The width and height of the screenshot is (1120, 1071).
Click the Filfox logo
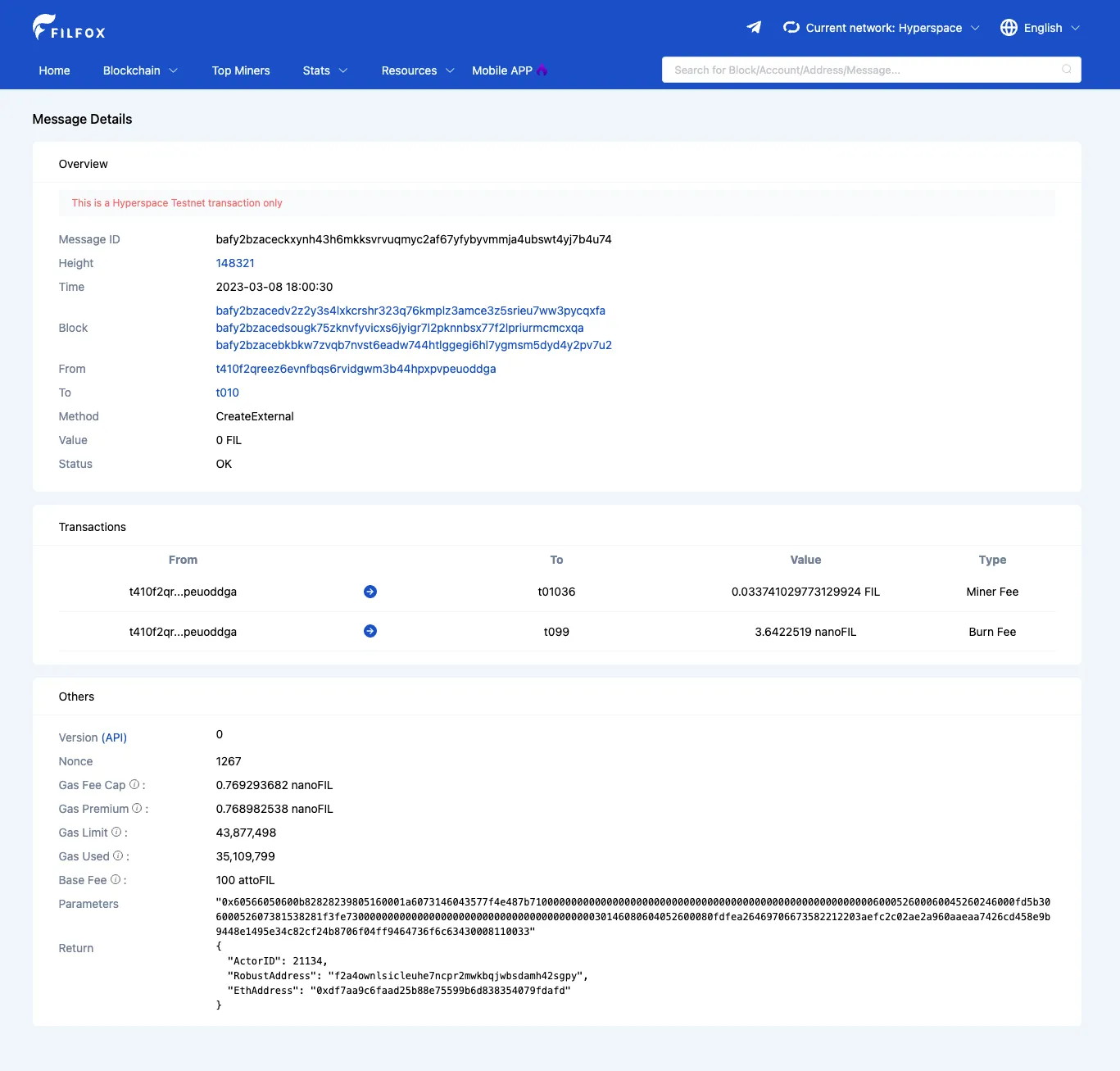coord(69,28)
